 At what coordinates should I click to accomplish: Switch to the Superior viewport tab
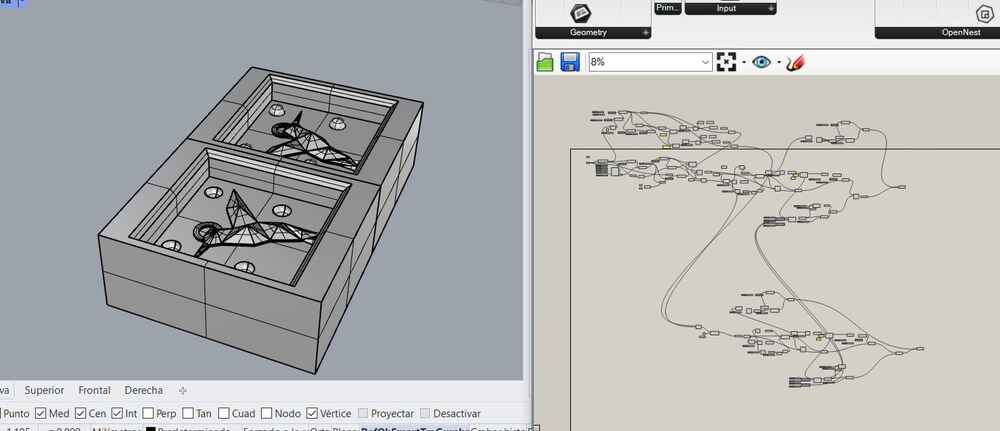coord(44,390)
